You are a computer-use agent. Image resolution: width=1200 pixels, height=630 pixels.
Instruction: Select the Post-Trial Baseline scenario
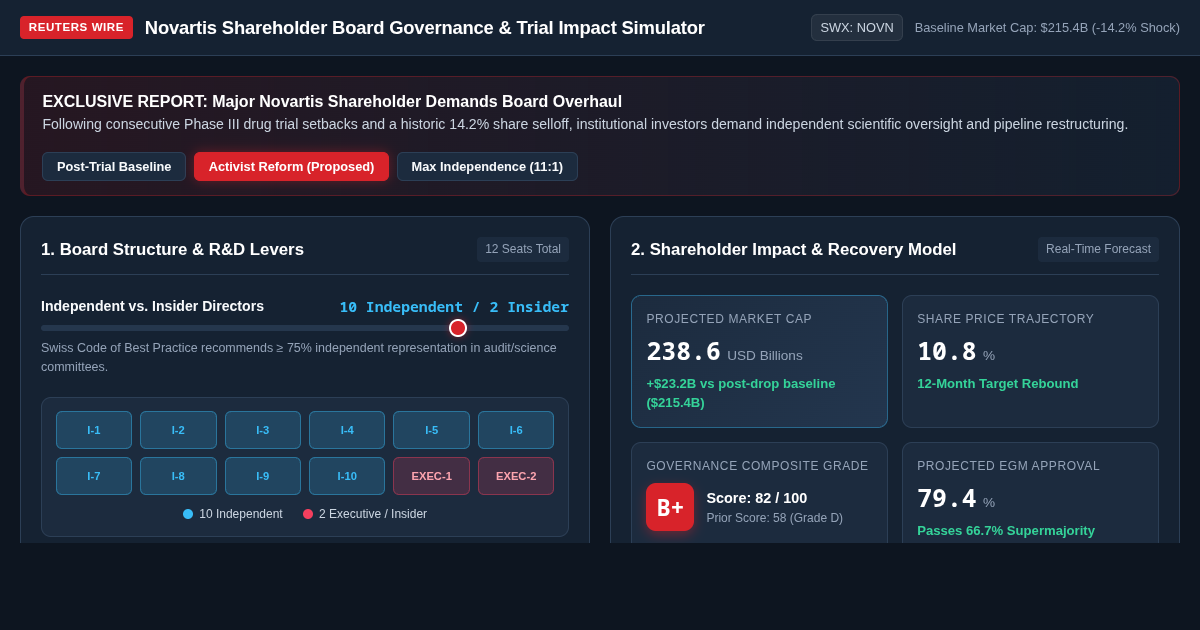(114, 166)
